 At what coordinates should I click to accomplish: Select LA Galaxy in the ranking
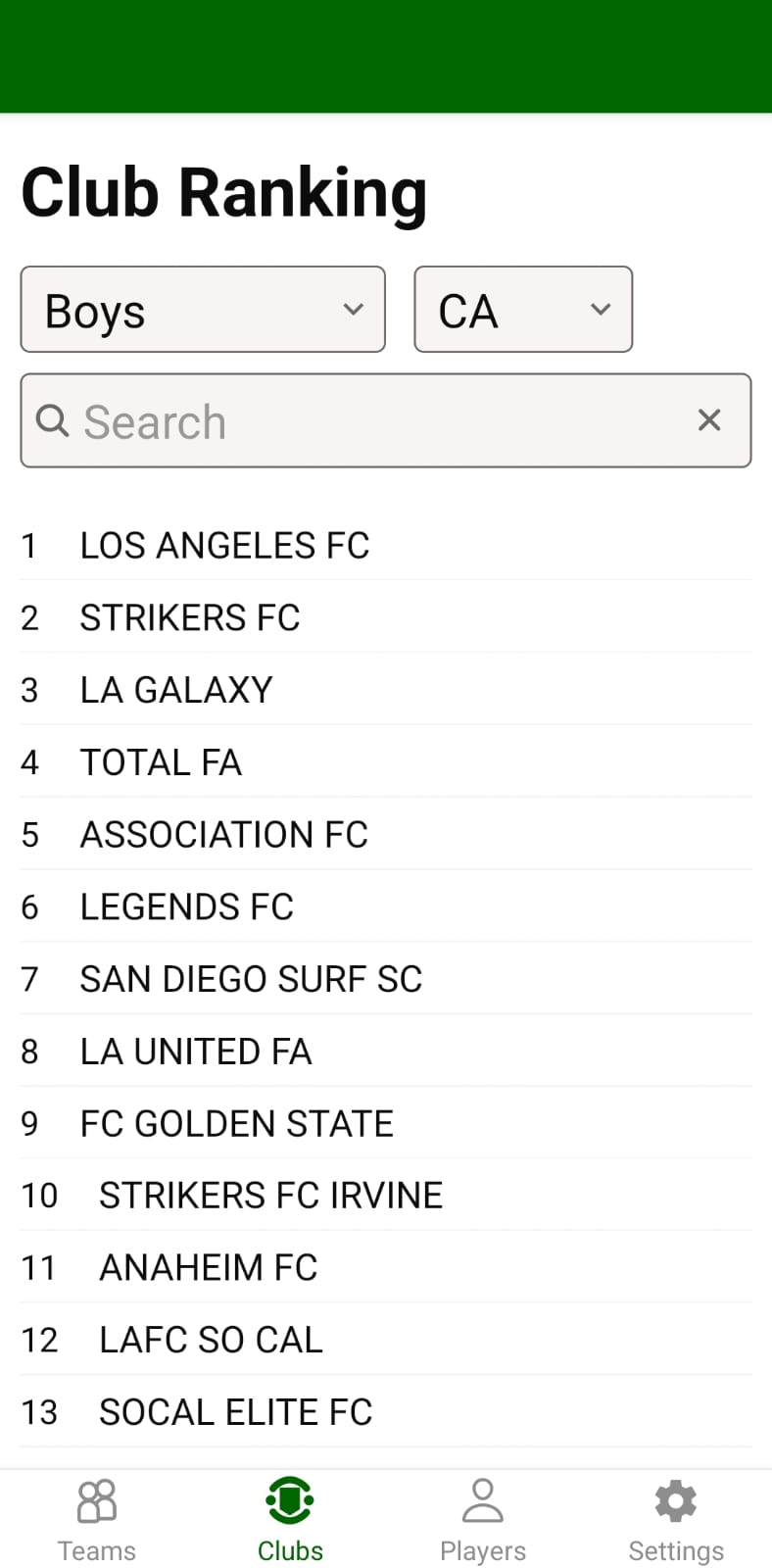coord(176,691)
